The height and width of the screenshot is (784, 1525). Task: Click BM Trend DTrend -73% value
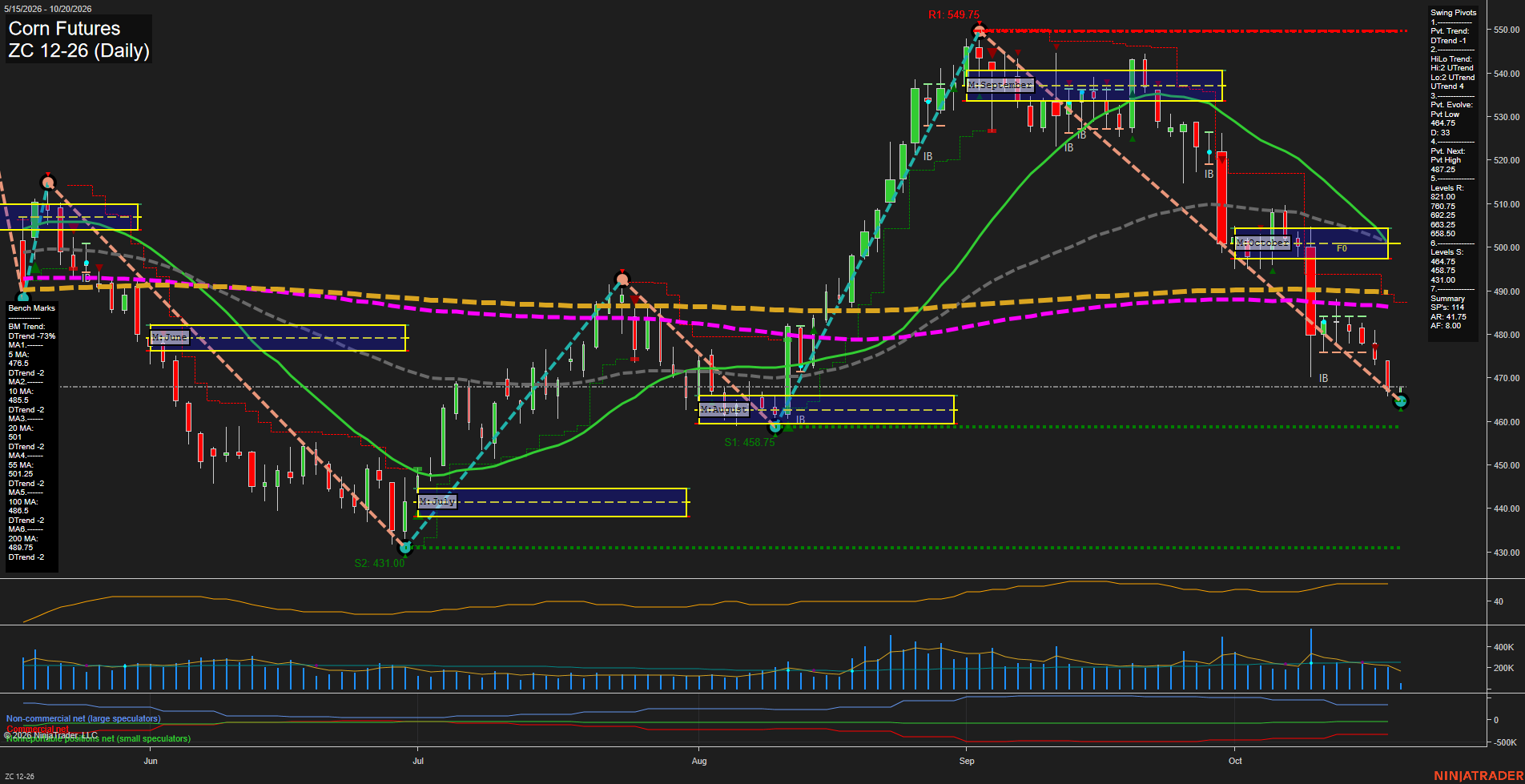click(32, 332)
